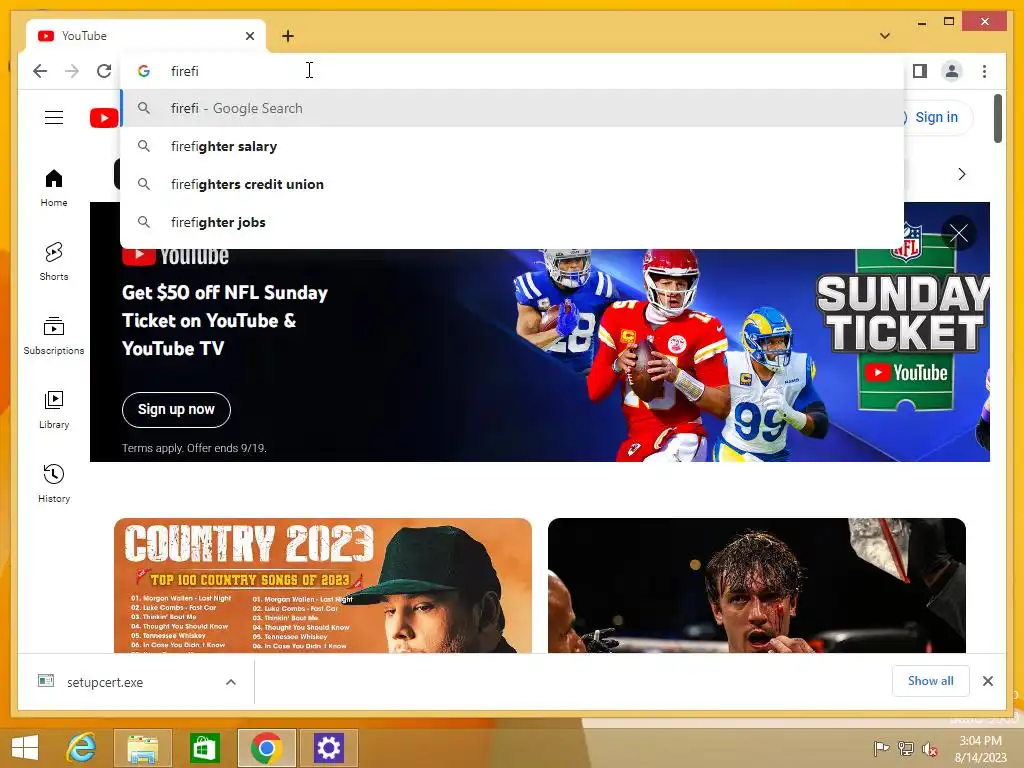Go back using browser back arrow
The height and width of the screenshot is (768, 1024).
click(40, 71)
